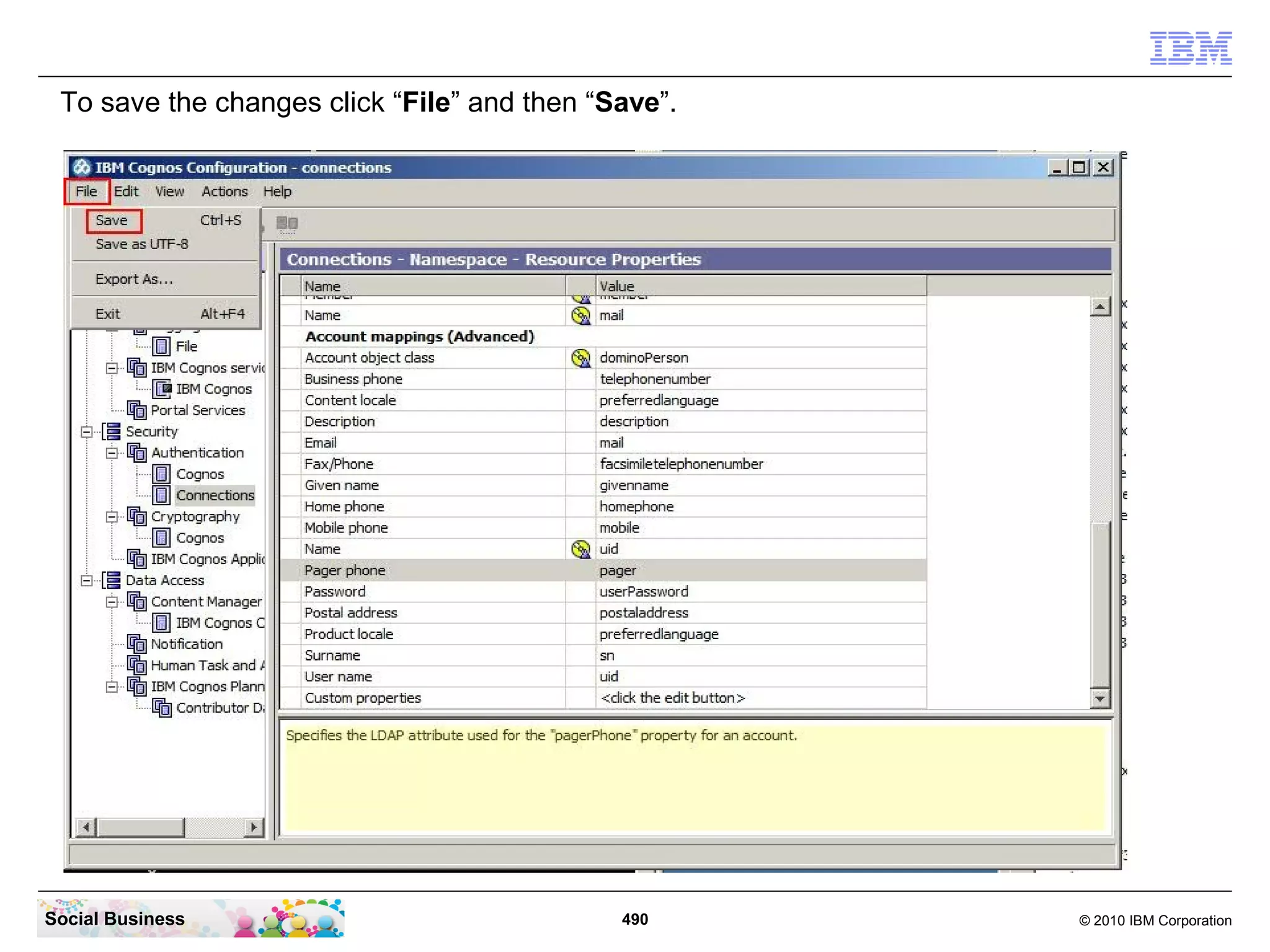
Task: Collapse the IBM Cognos Planning node
Action: (x=112, y=687)
